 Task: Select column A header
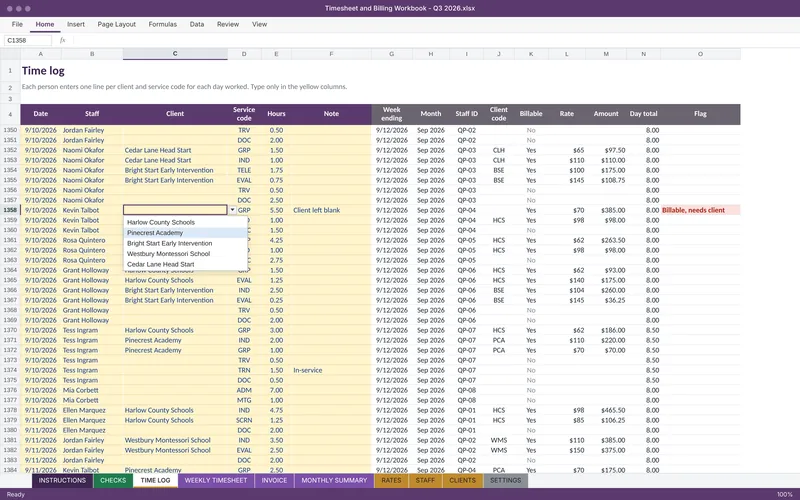click(x=41, y=54)
